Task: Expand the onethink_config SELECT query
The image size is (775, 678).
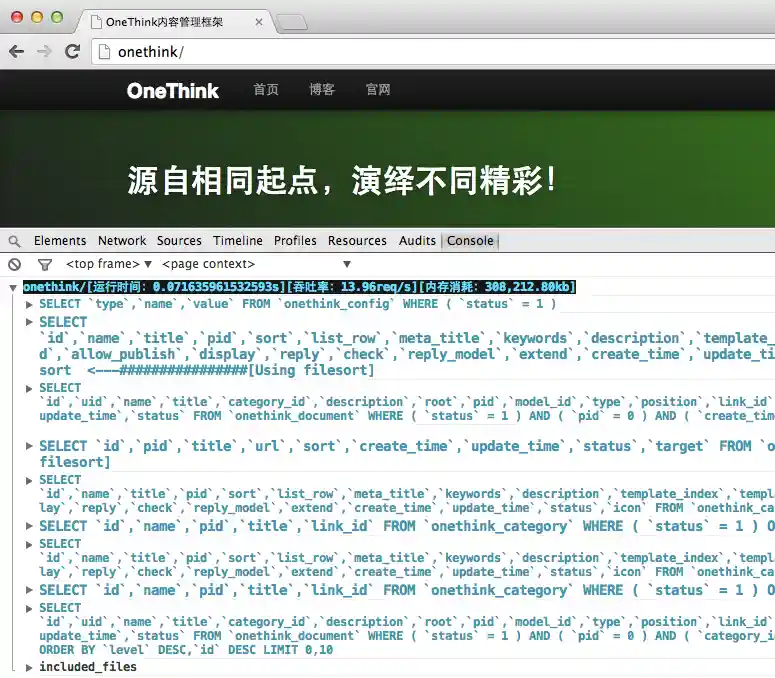Action: click(x=29, y=304)
